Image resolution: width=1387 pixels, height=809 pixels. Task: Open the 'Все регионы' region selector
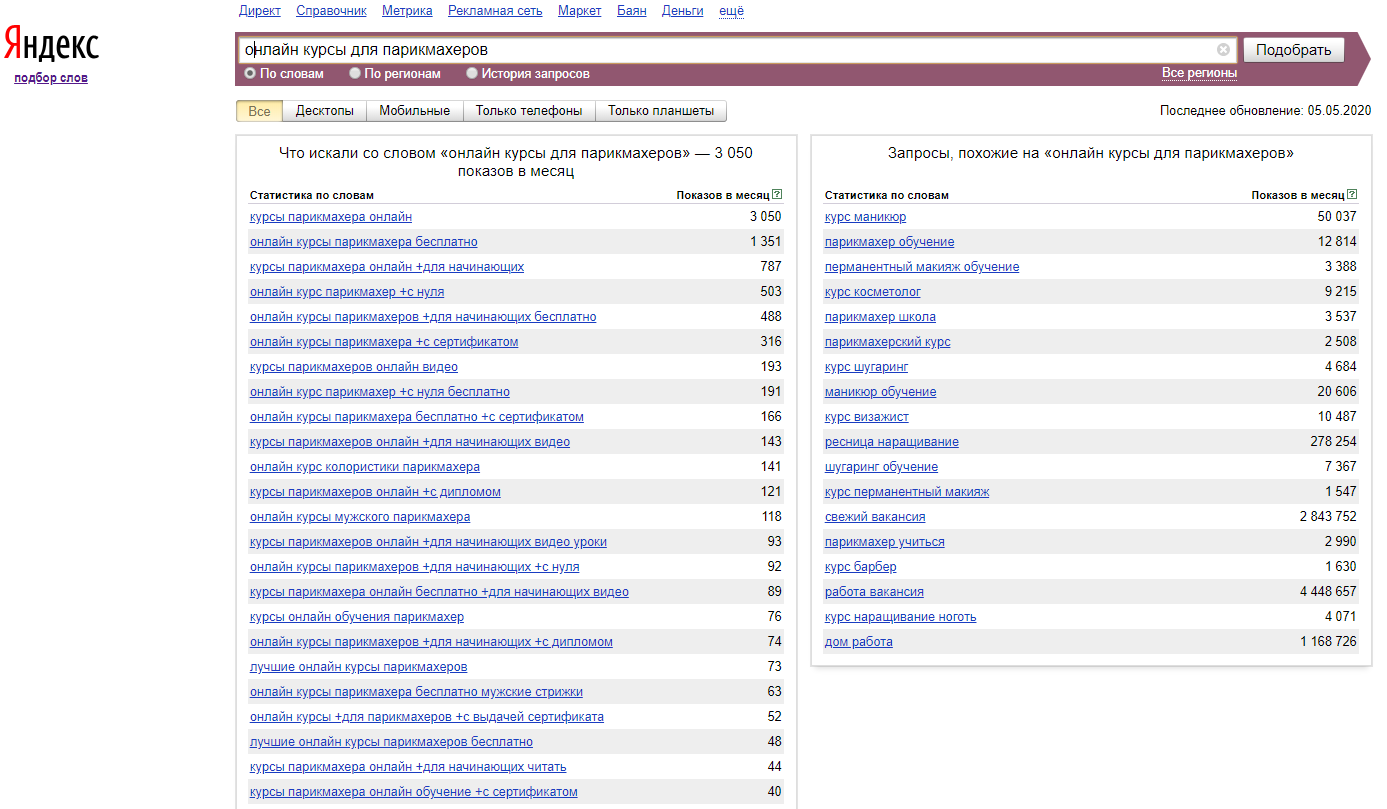point(1199,73)
